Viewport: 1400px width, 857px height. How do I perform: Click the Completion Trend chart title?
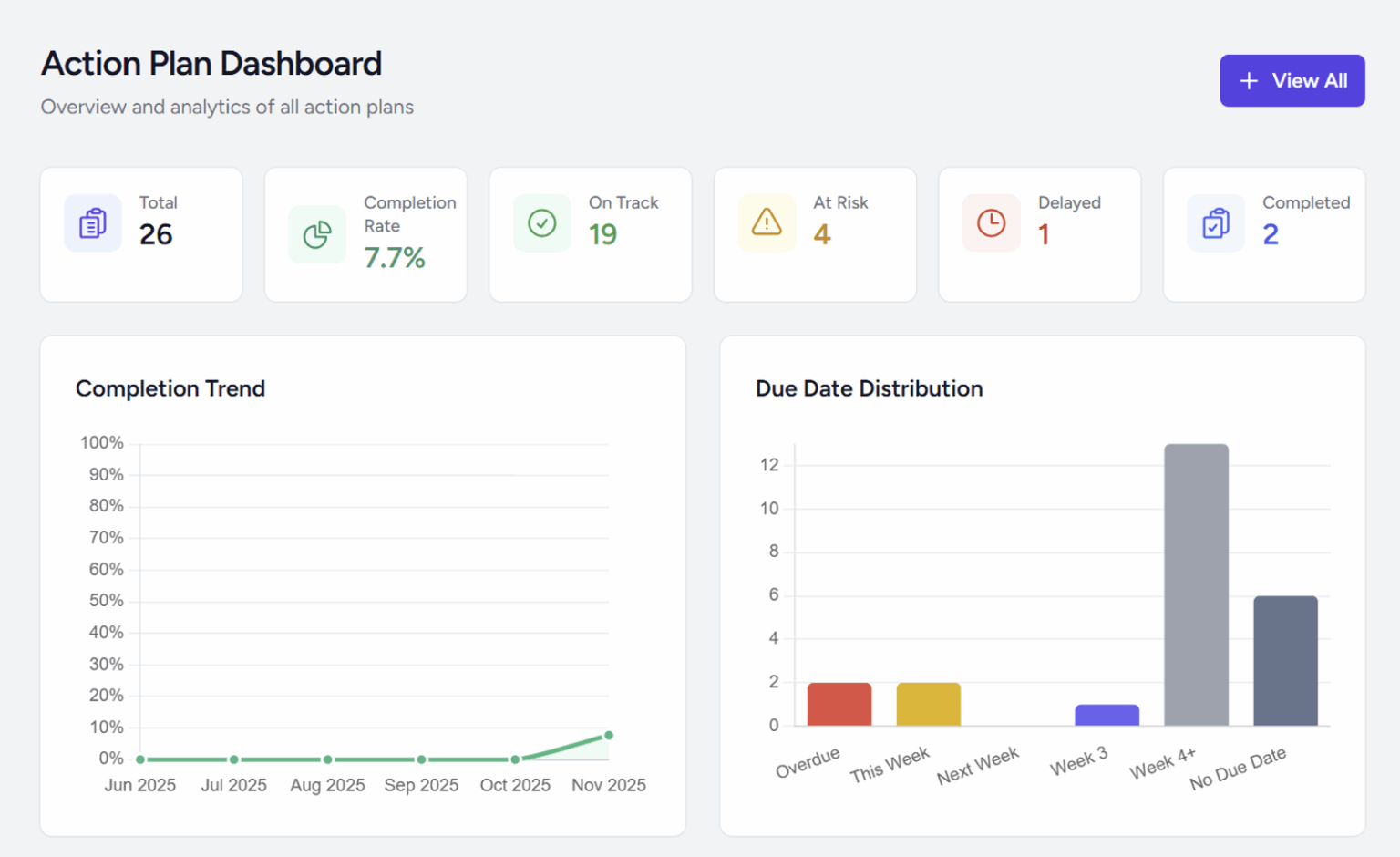pyautogui.click(x=170, y=388)
